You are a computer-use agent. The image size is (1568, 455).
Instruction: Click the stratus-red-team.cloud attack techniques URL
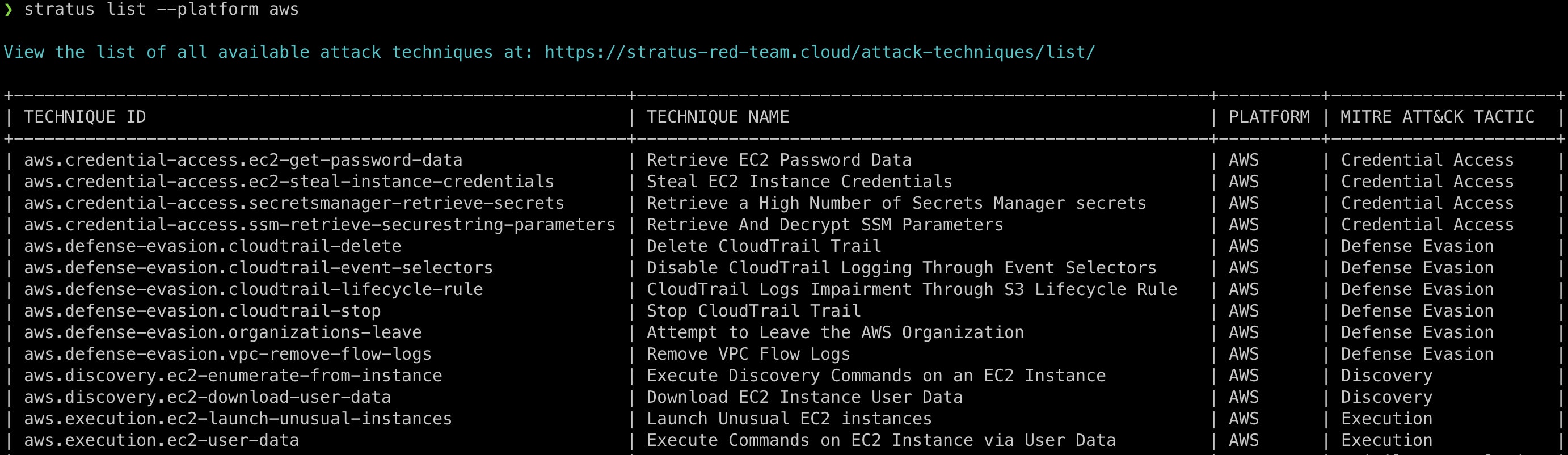tap(819, 52)
